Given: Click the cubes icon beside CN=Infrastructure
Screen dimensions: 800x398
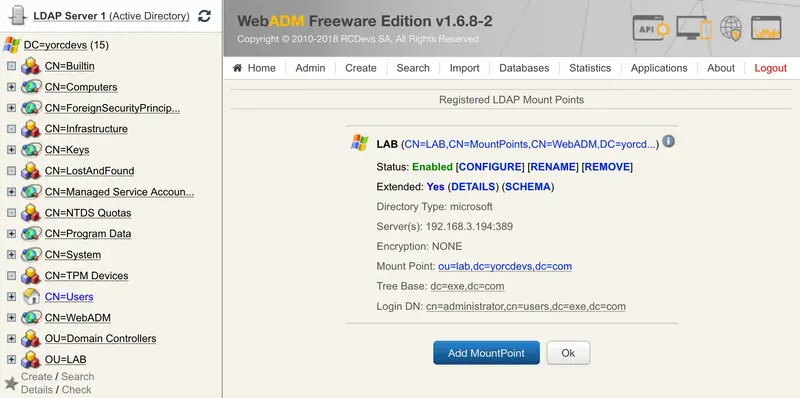Looking at the screenshot, I should tap(31, 129).
